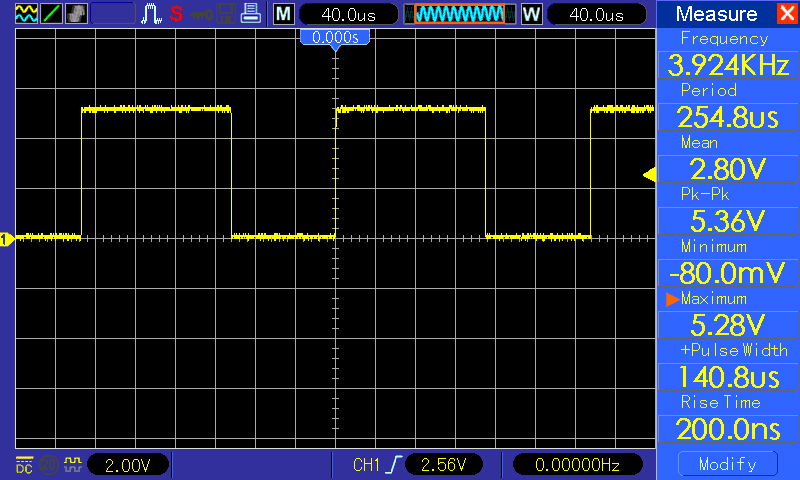This screenshot has height=480, width=800.
Task: Select the Maximum measurement label
Action: tap(714, 298)
